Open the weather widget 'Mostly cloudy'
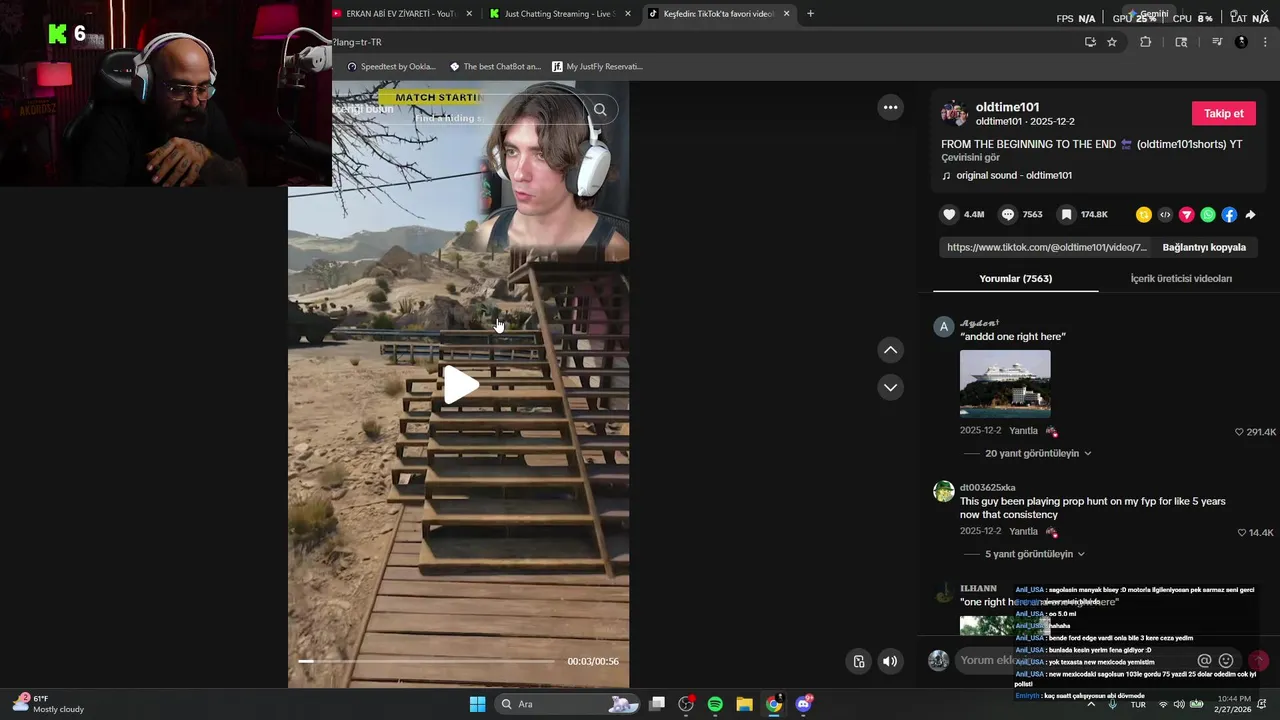 coord(48,704)
